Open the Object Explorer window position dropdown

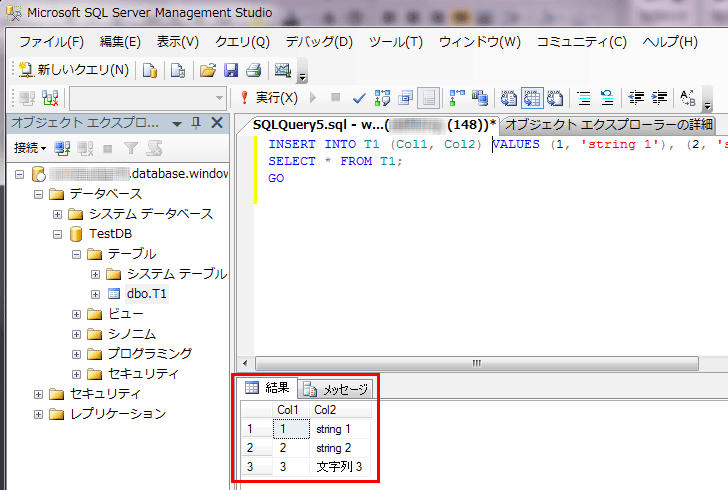pos(176,124)
